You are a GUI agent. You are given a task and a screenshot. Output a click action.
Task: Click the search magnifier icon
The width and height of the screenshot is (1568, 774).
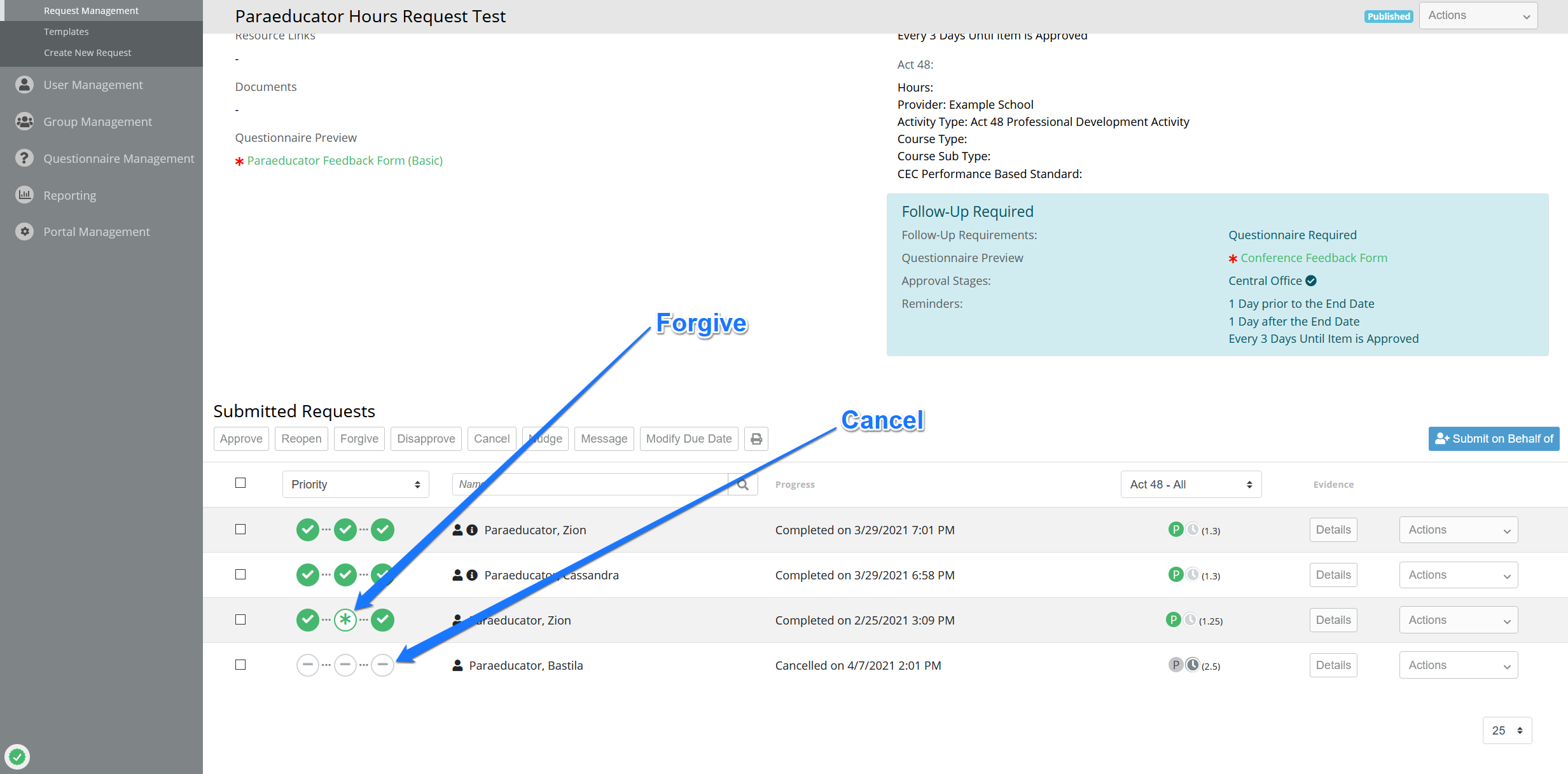pos(742,485)
